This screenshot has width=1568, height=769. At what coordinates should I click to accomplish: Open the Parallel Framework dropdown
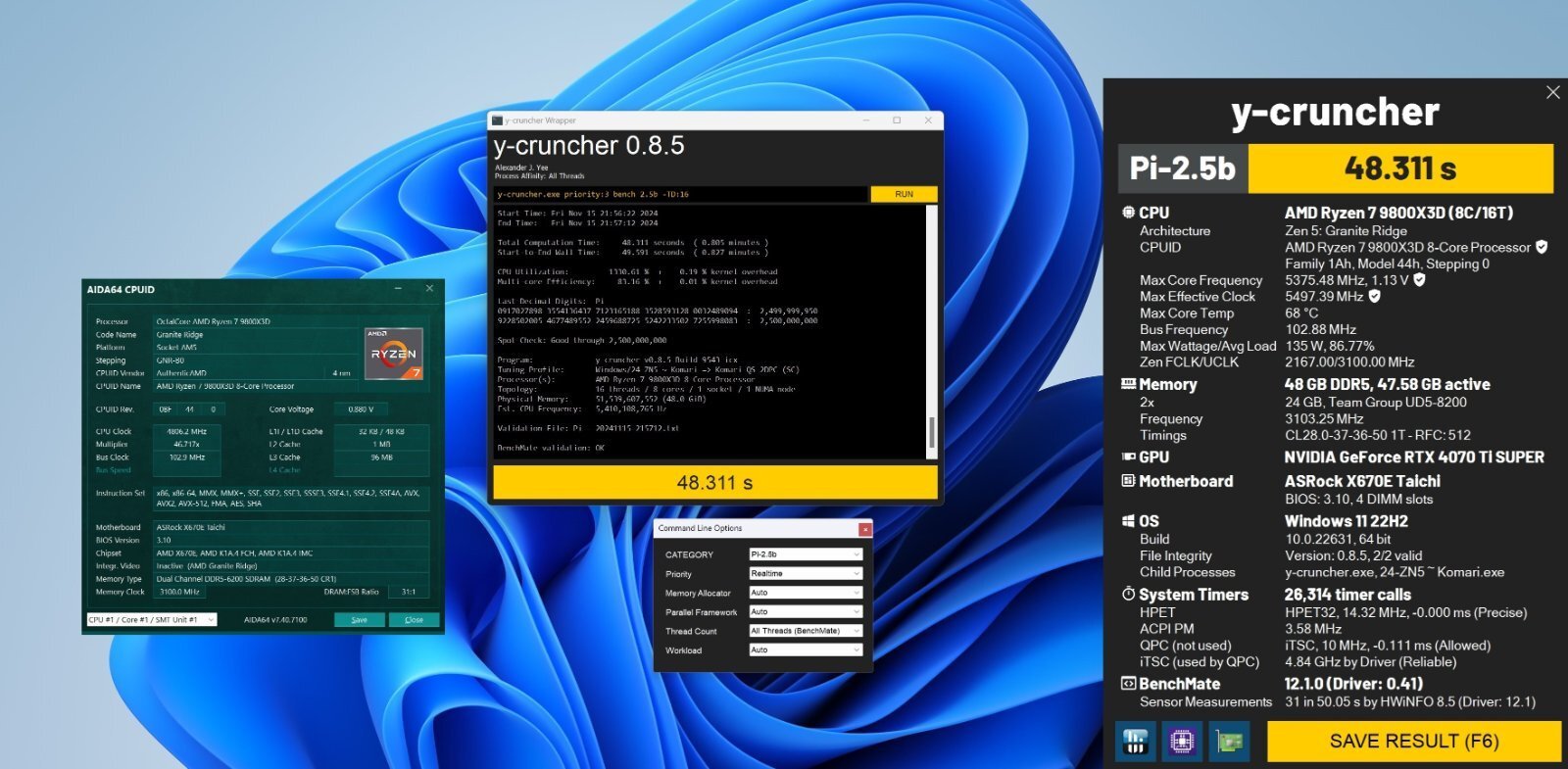click(x=805, y=612)
